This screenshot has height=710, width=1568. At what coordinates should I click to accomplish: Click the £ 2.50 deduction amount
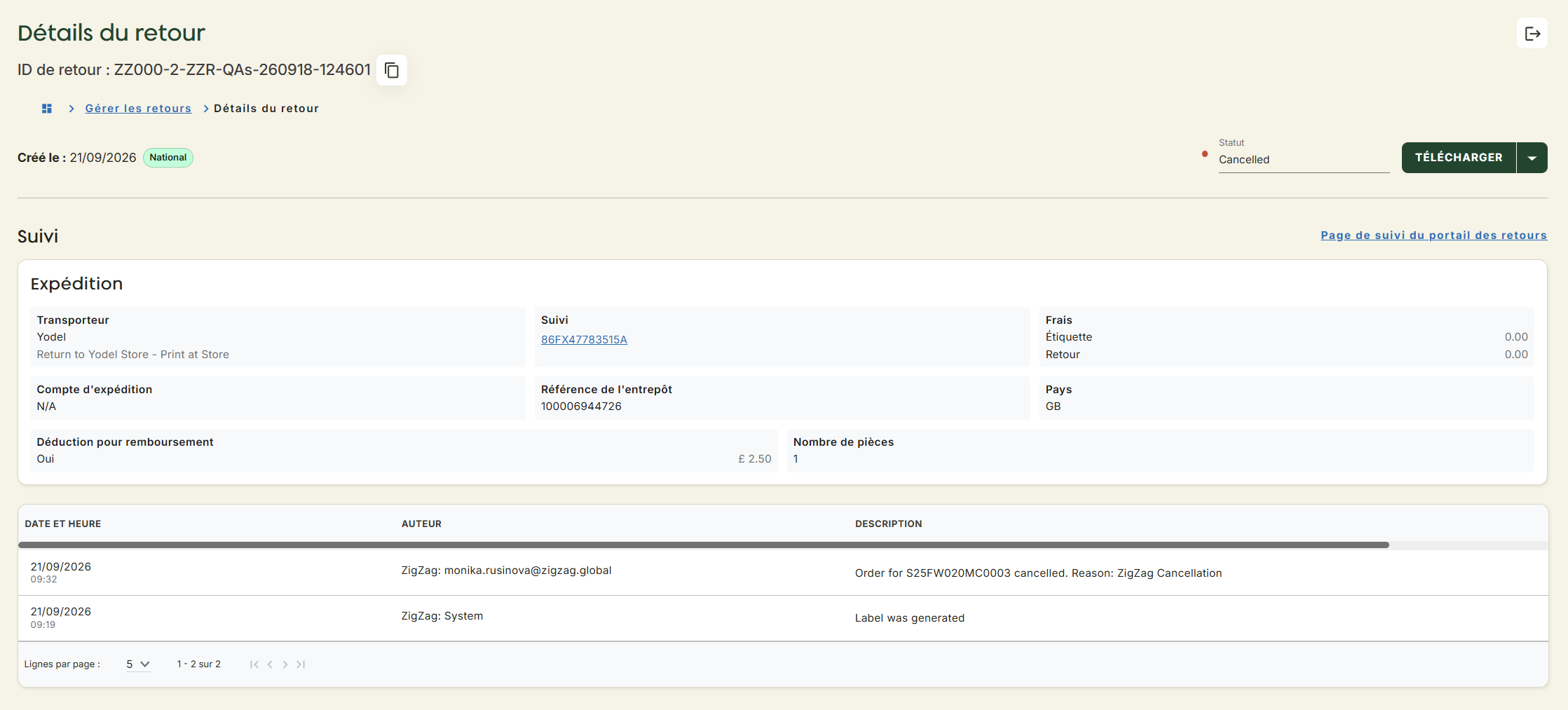(x=754, y=459)
